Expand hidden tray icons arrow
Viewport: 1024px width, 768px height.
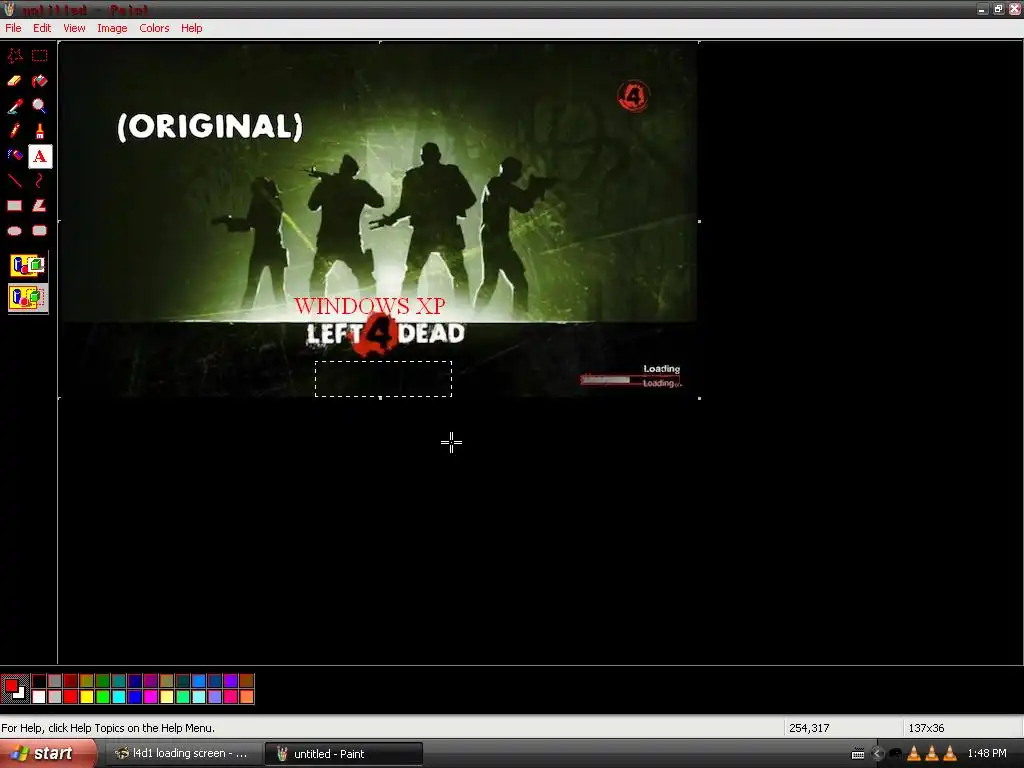[x=877, y=754]
